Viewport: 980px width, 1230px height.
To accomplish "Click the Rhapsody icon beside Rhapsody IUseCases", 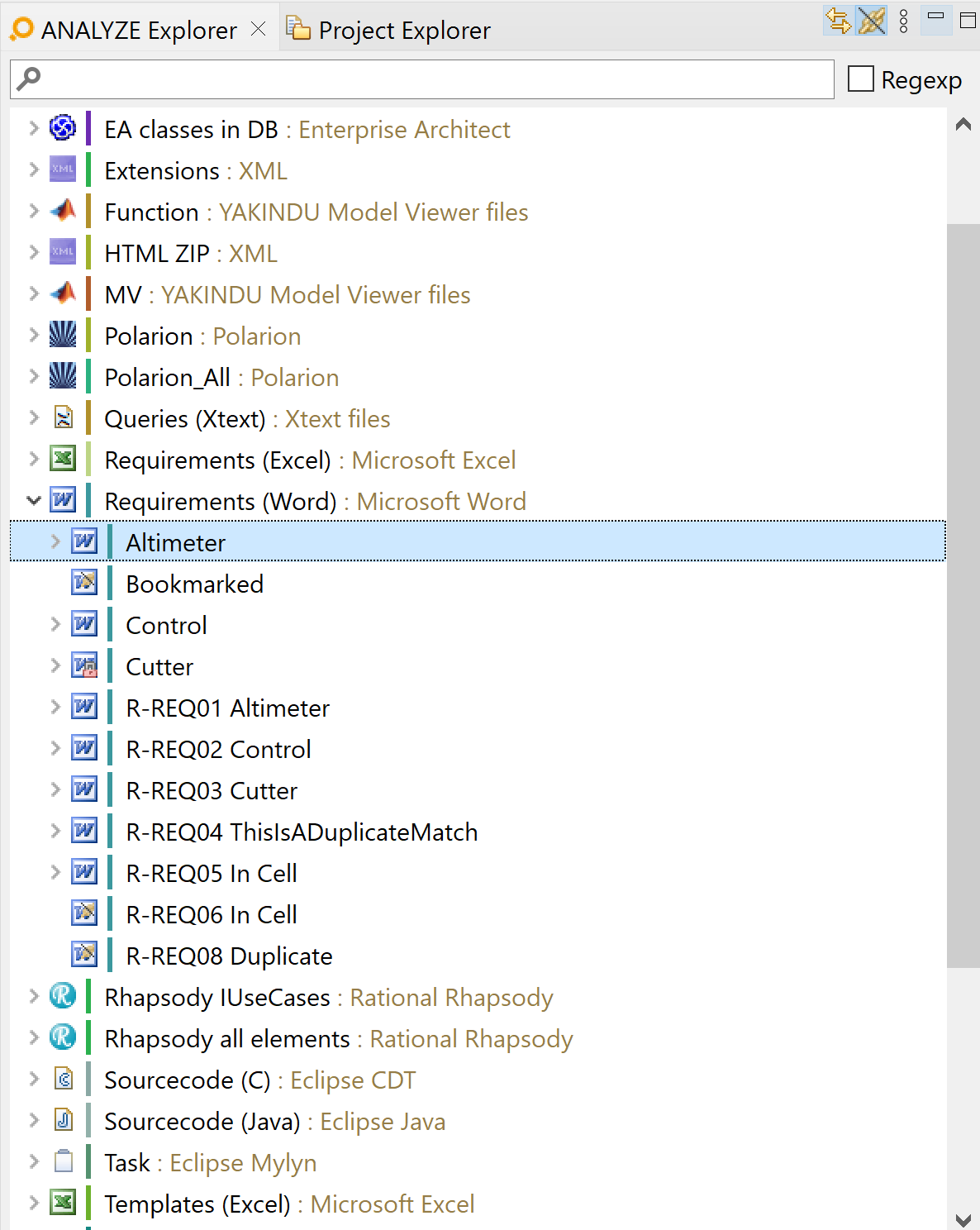I will 63,996.
